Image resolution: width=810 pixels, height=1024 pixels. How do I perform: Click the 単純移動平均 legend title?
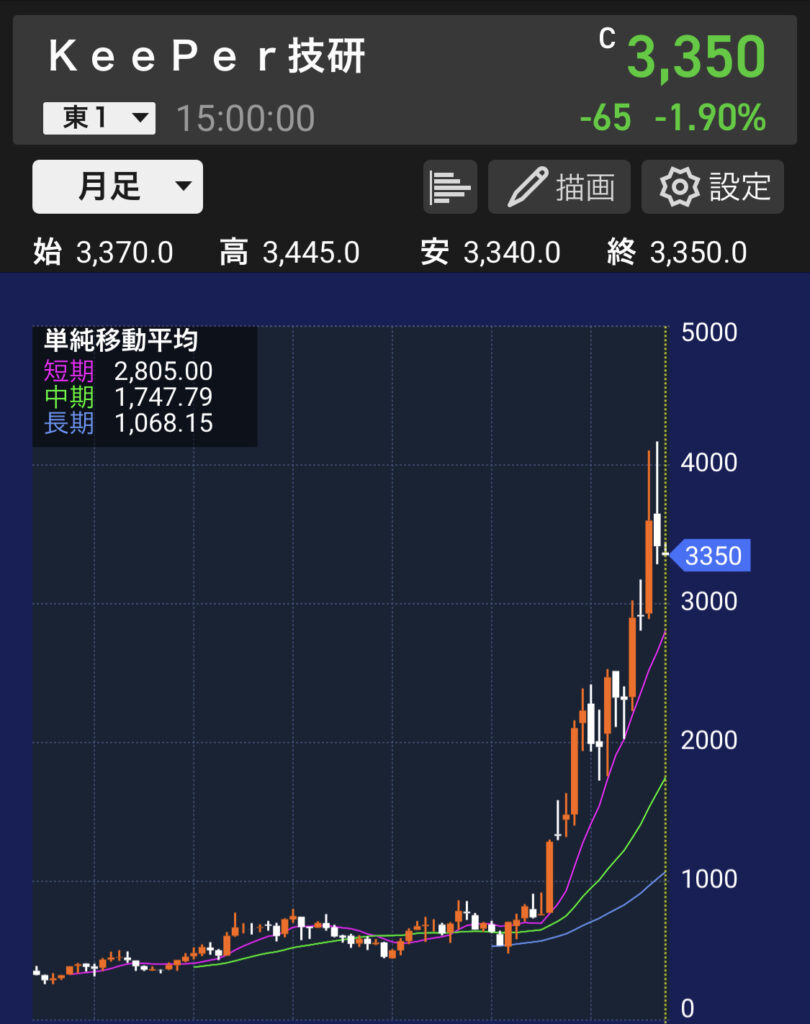point(121,340)
